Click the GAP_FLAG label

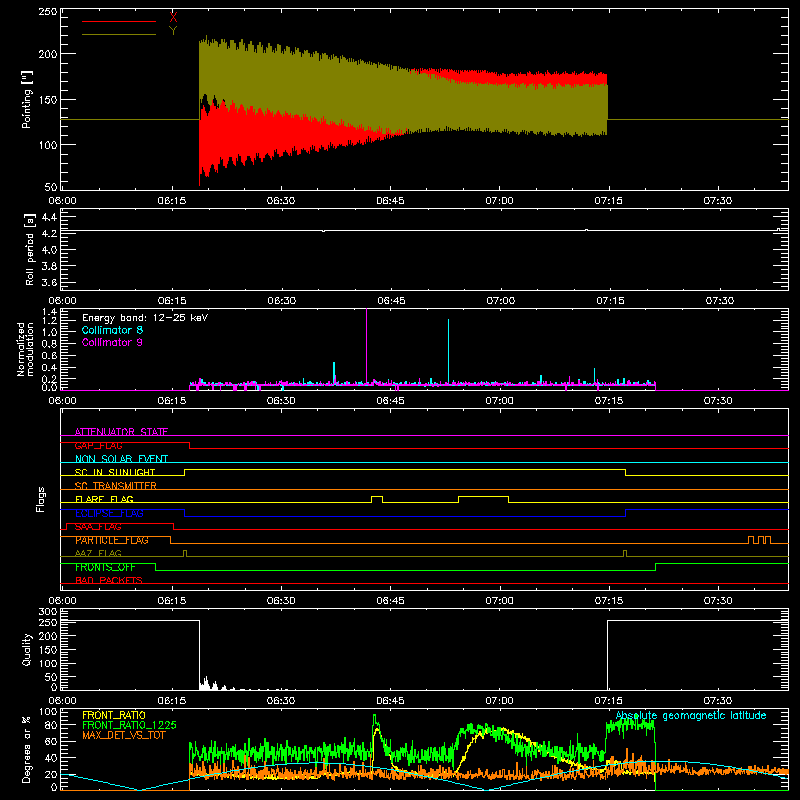click(98, 445)
